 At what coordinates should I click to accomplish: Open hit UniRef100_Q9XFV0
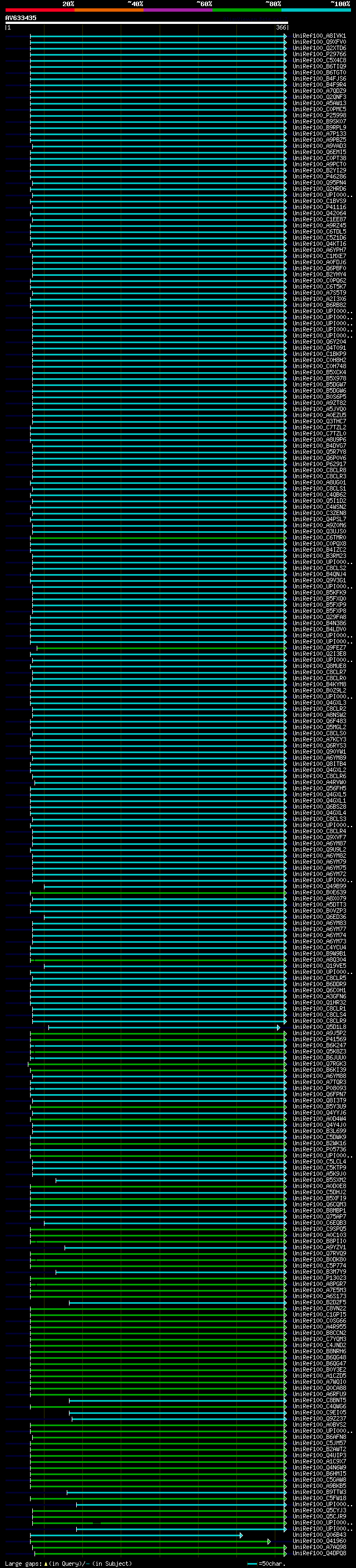click(319, 42)
